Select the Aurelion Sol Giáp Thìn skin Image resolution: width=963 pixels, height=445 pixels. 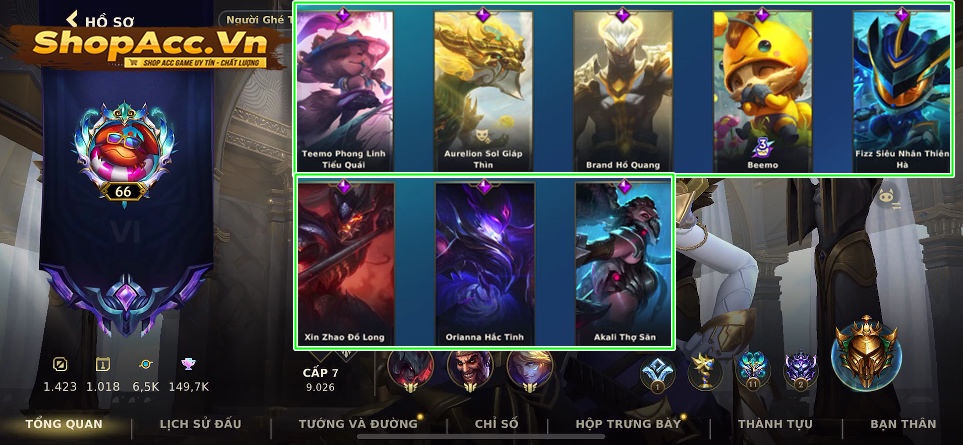click(483, 91)
